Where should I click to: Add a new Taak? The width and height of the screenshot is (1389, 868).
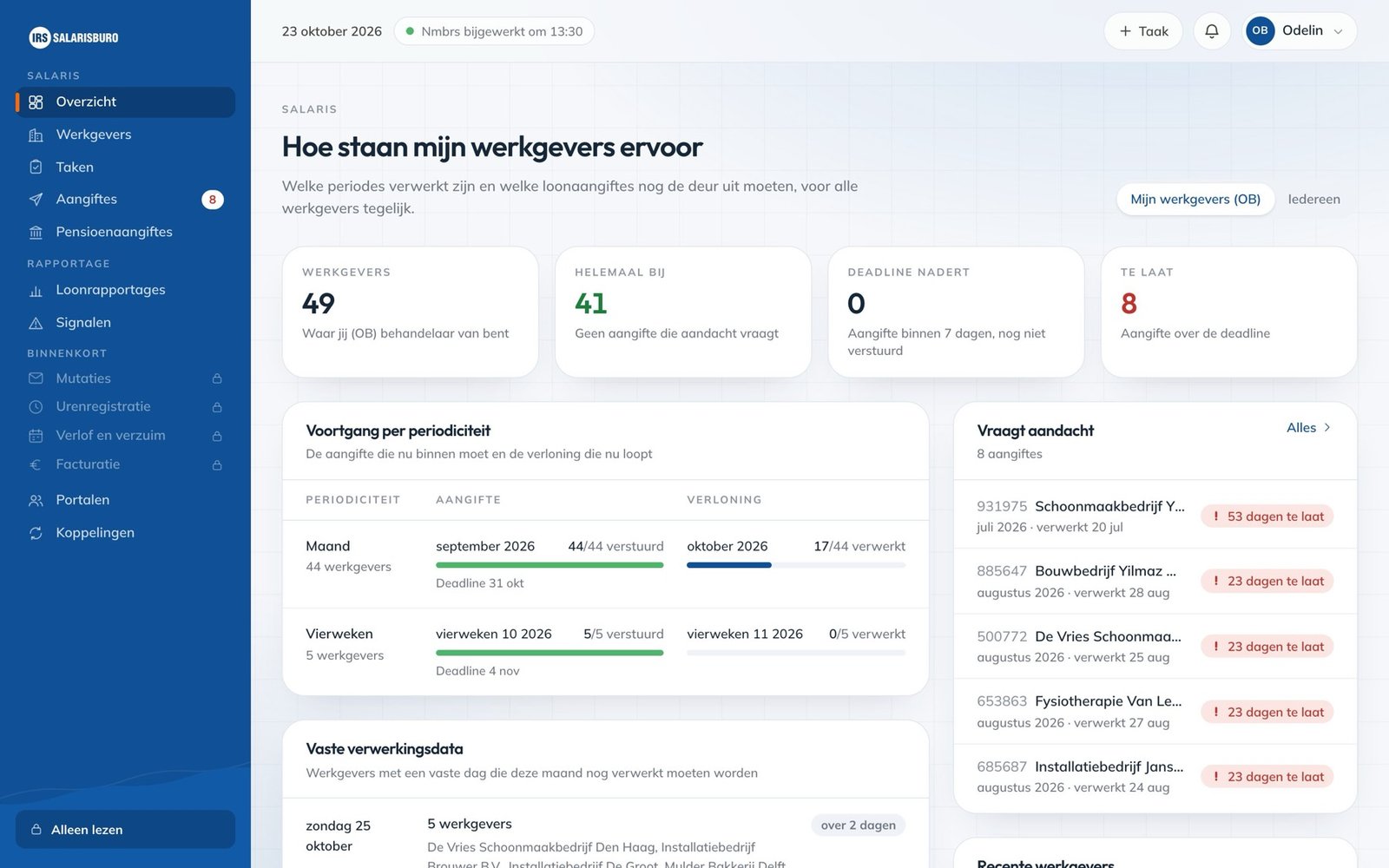tap(1143, 31)
